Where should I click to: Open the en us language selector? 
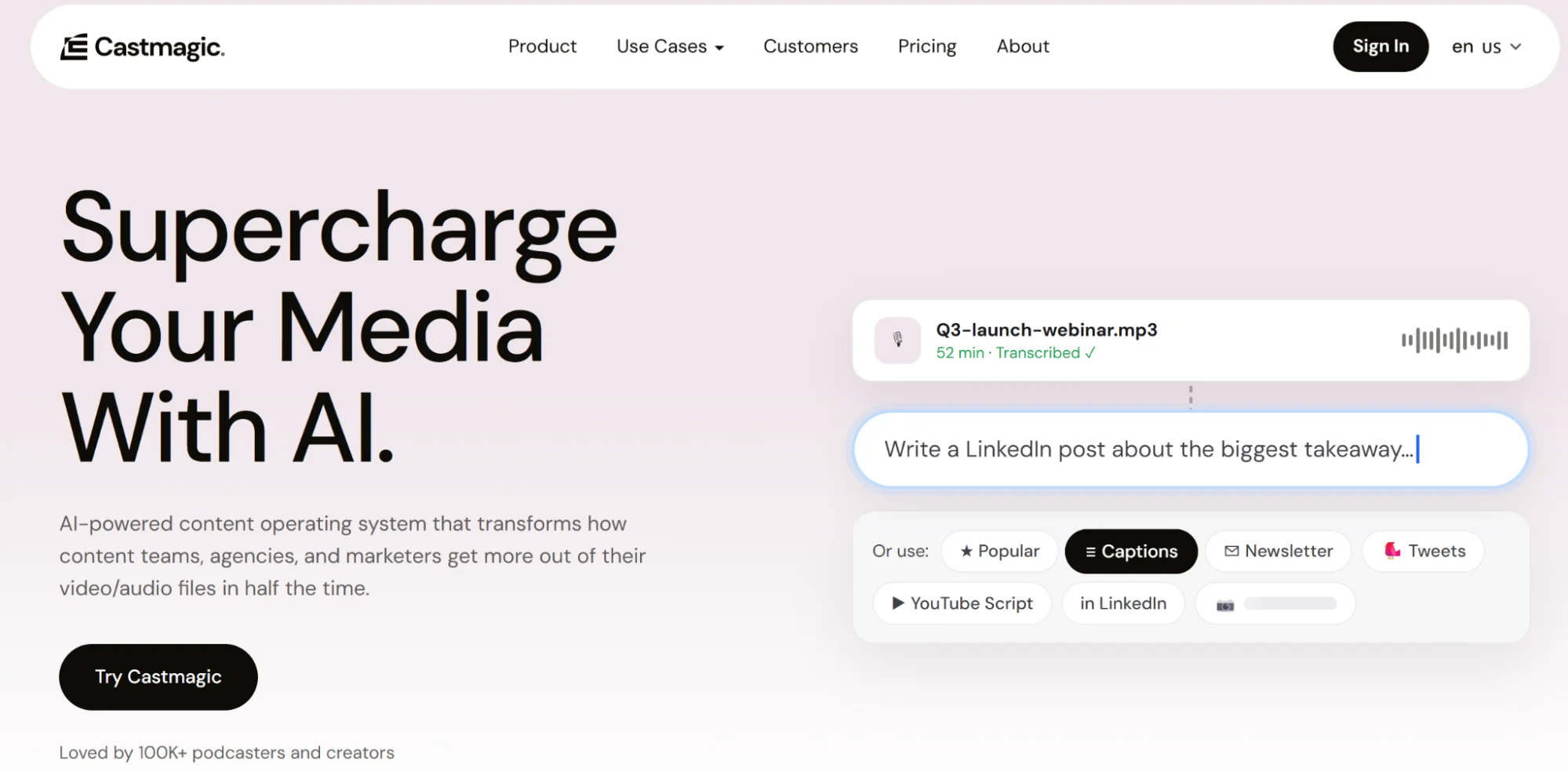1486,47
